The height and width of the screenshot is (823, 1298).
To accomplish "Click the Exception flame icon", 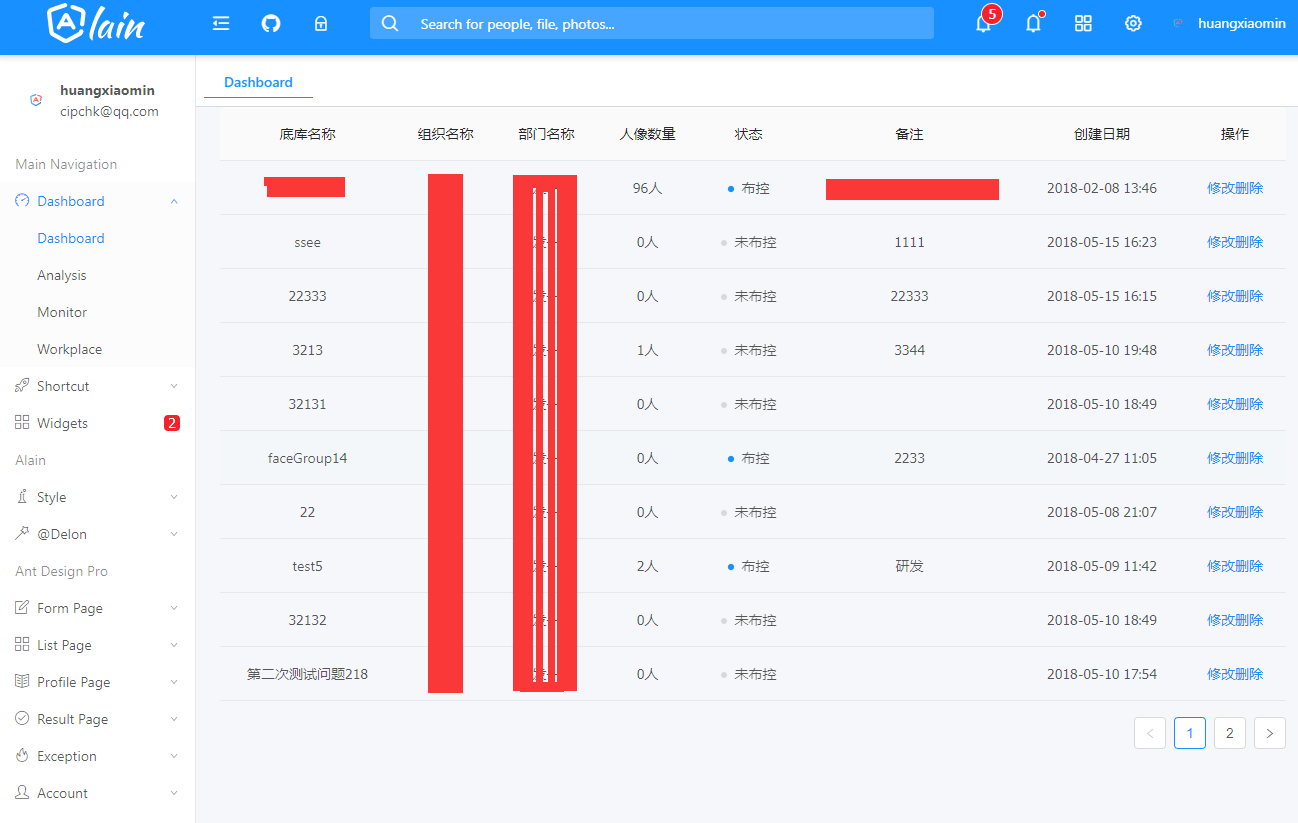I will 22,755.
